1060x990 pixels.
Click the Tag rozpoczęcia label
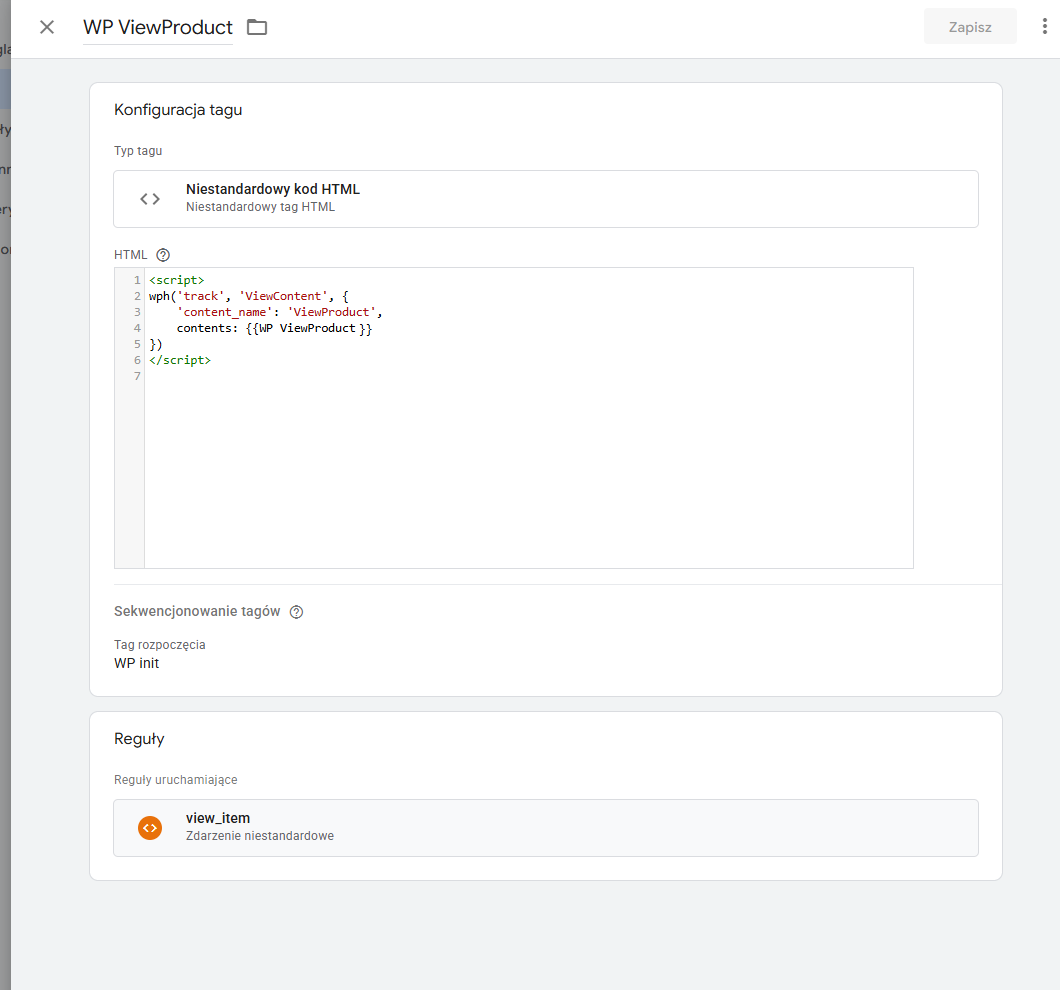[x=160, y=645]
